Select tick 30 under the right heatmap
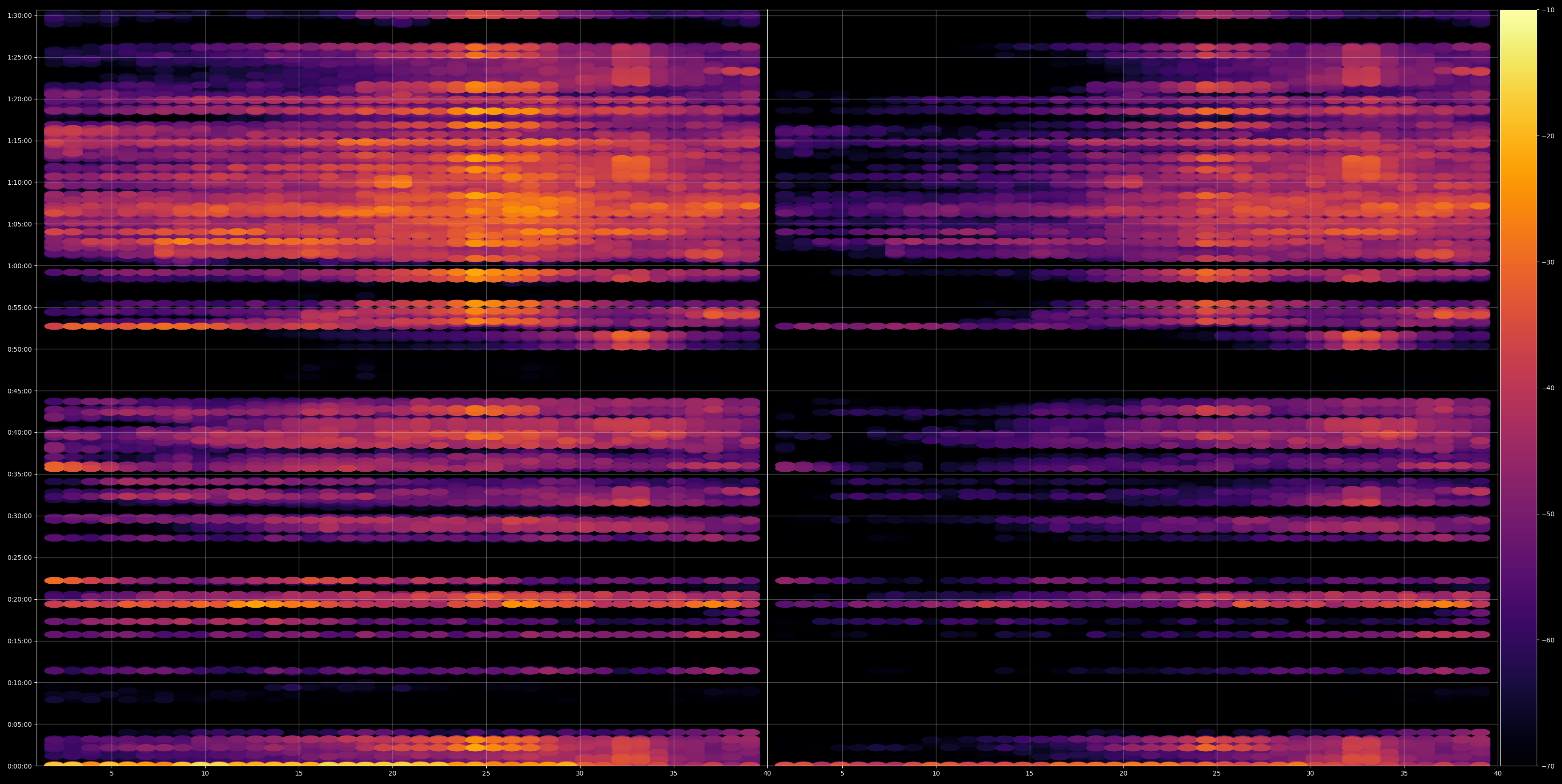Image resolution: width=1562 pixels, height=784 pixels. (1310, 774)
